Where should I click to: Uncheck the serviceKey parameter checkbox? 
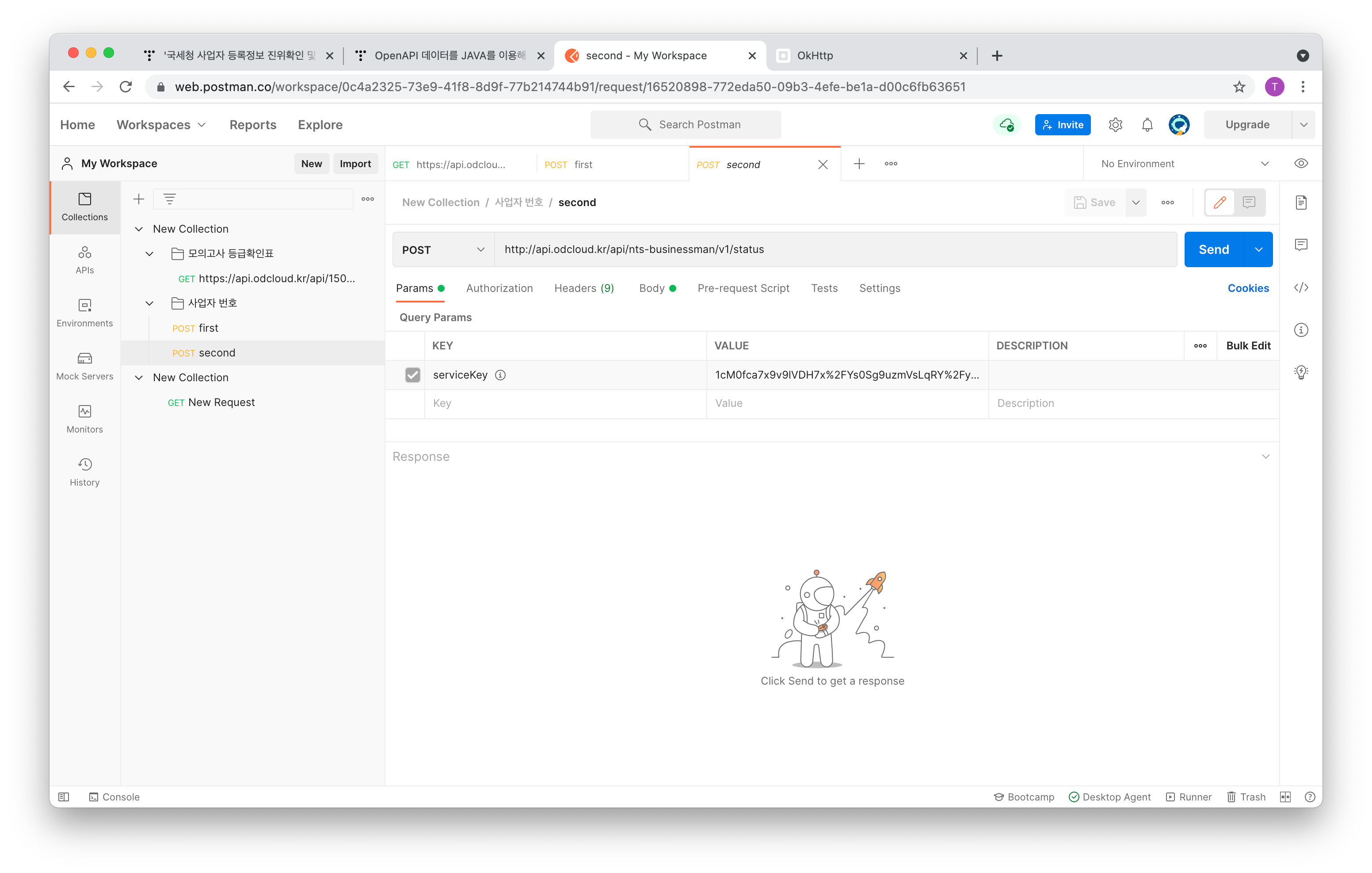(x=412, y=375)
